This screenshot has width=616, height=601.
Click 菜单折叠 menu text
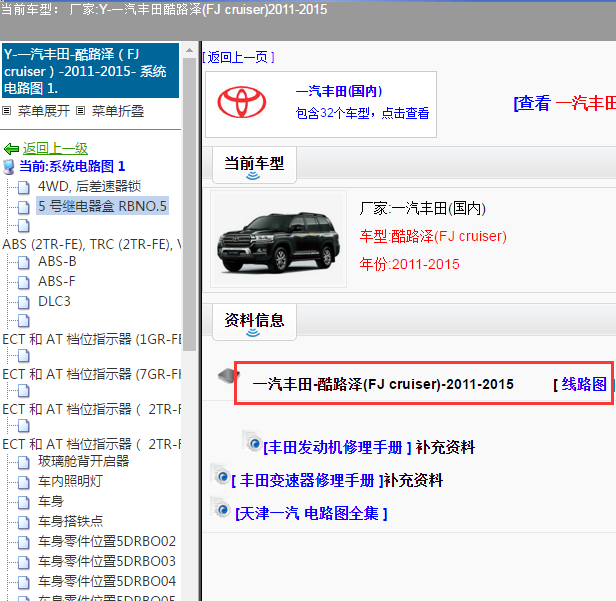pos(118,111)
